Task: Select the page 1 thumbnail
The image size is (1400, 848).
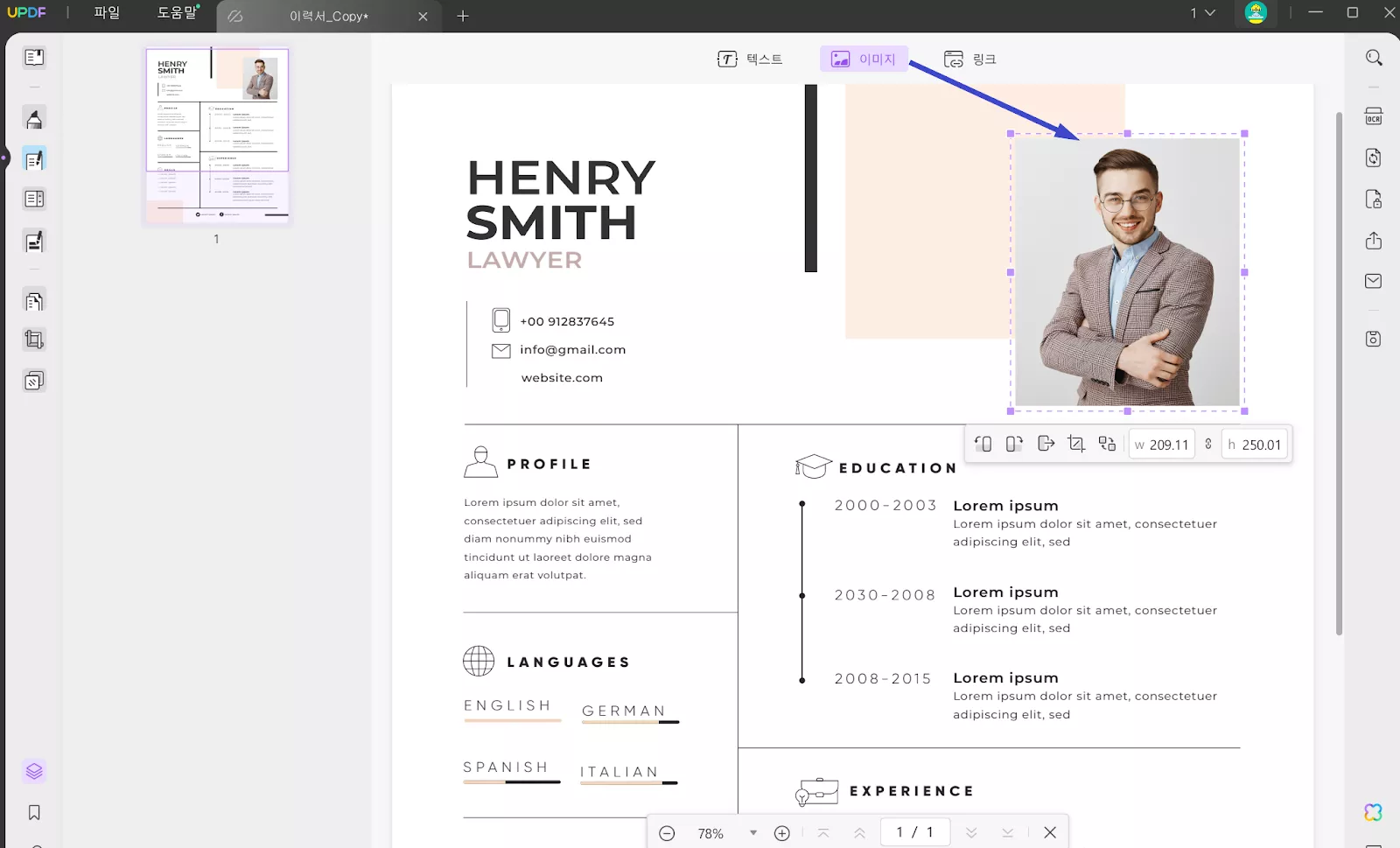Action: click(217, 136)
